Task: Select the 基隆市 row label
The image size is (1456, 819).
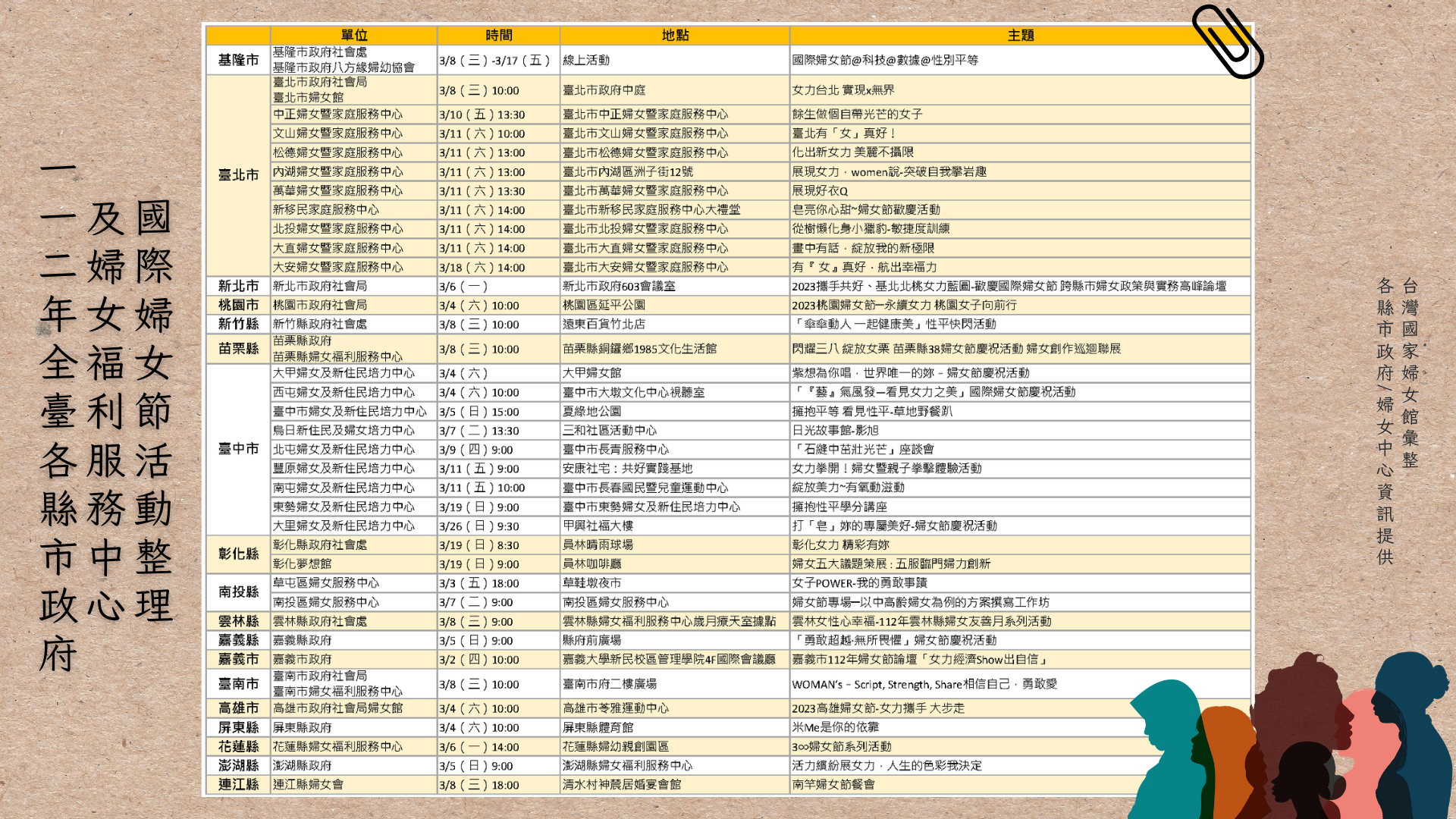Action: (238, 60)
